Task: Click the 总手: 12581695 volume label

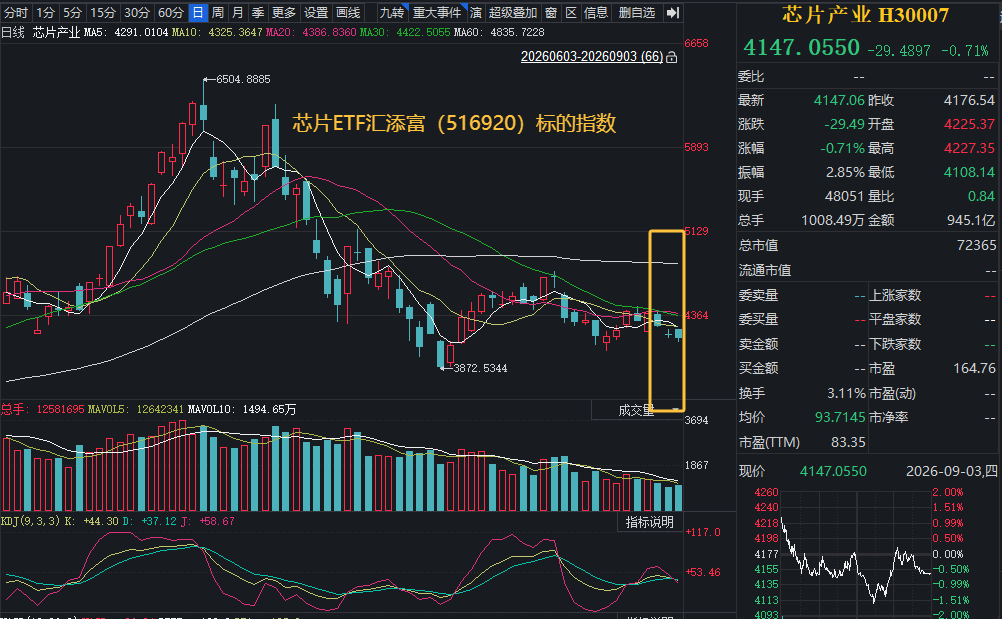Action: (43, 409)
